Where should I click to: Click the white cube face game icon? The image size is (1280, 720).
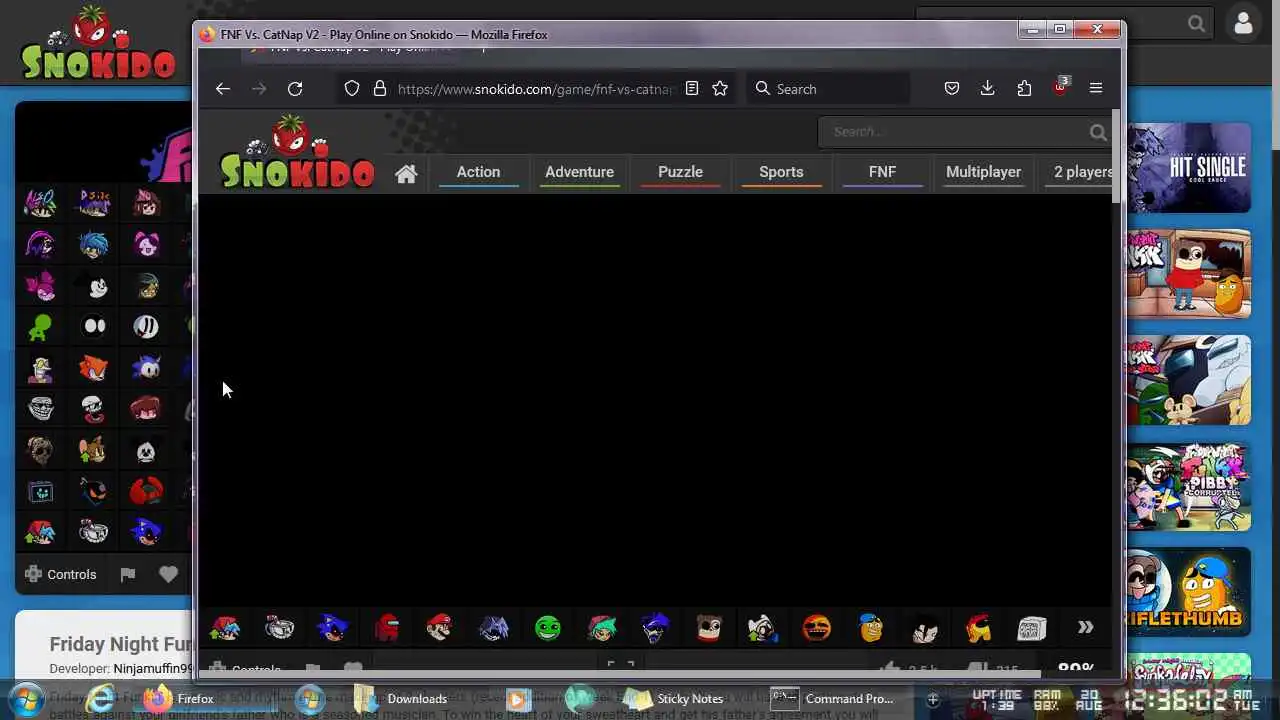click(1031, 628)
